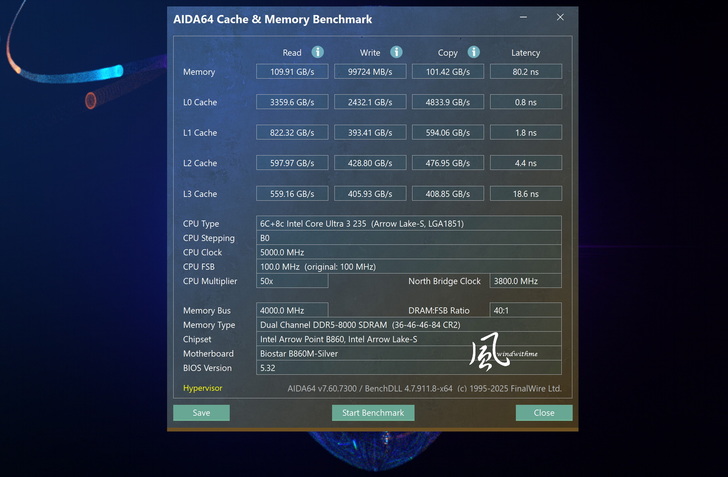
Task: Click the AIDA64 version text at bottom
Action: [x=424, y=388]
